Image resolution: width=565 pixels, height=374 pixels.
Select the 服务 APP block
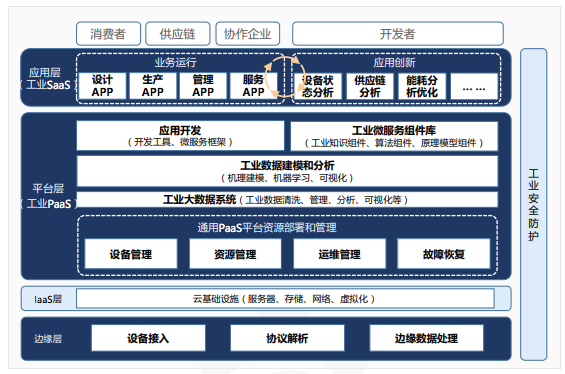pos(253,86)
